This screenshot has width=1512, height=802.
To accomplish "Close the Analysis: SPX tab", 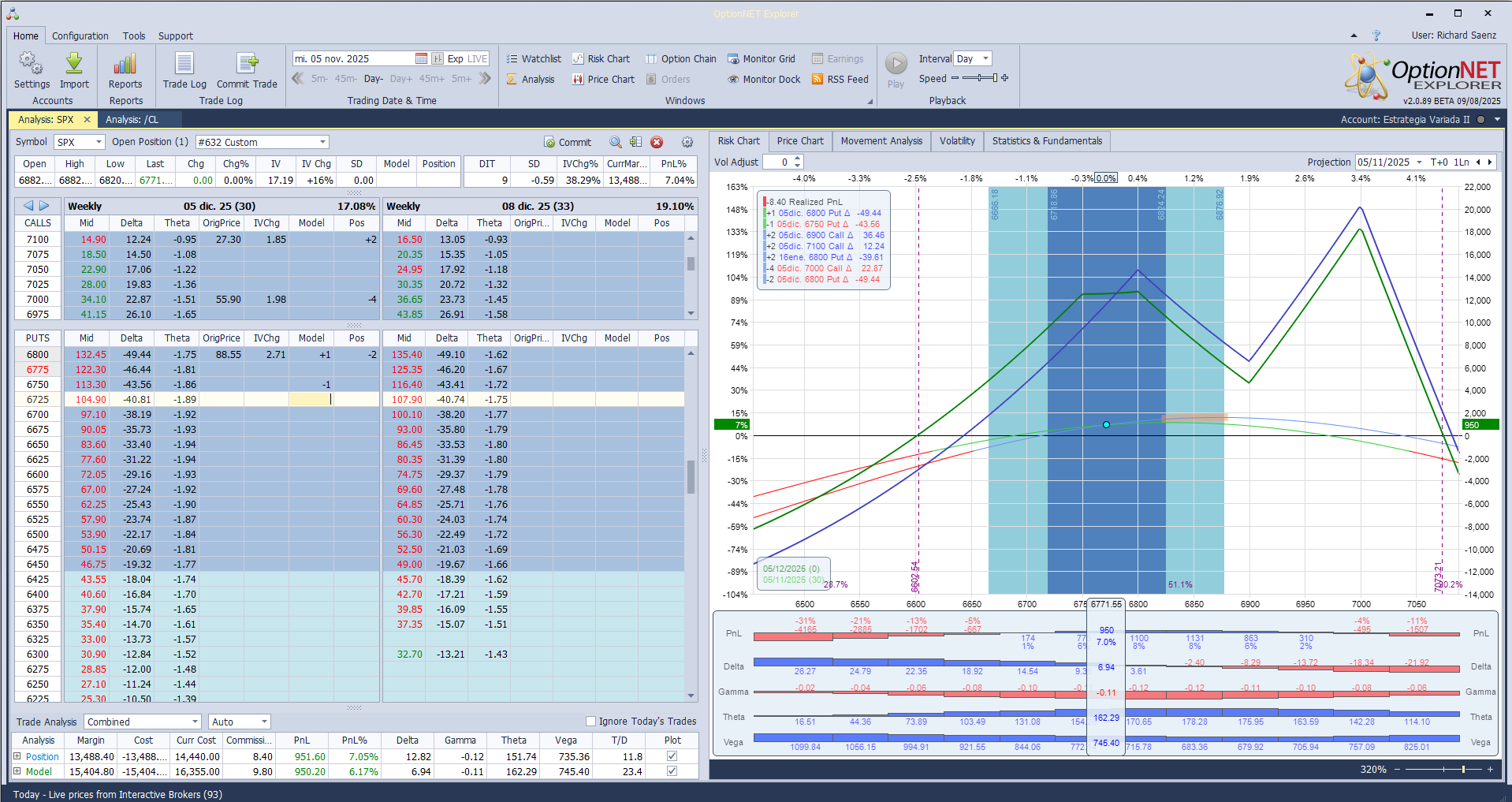I will pos(87,120).
